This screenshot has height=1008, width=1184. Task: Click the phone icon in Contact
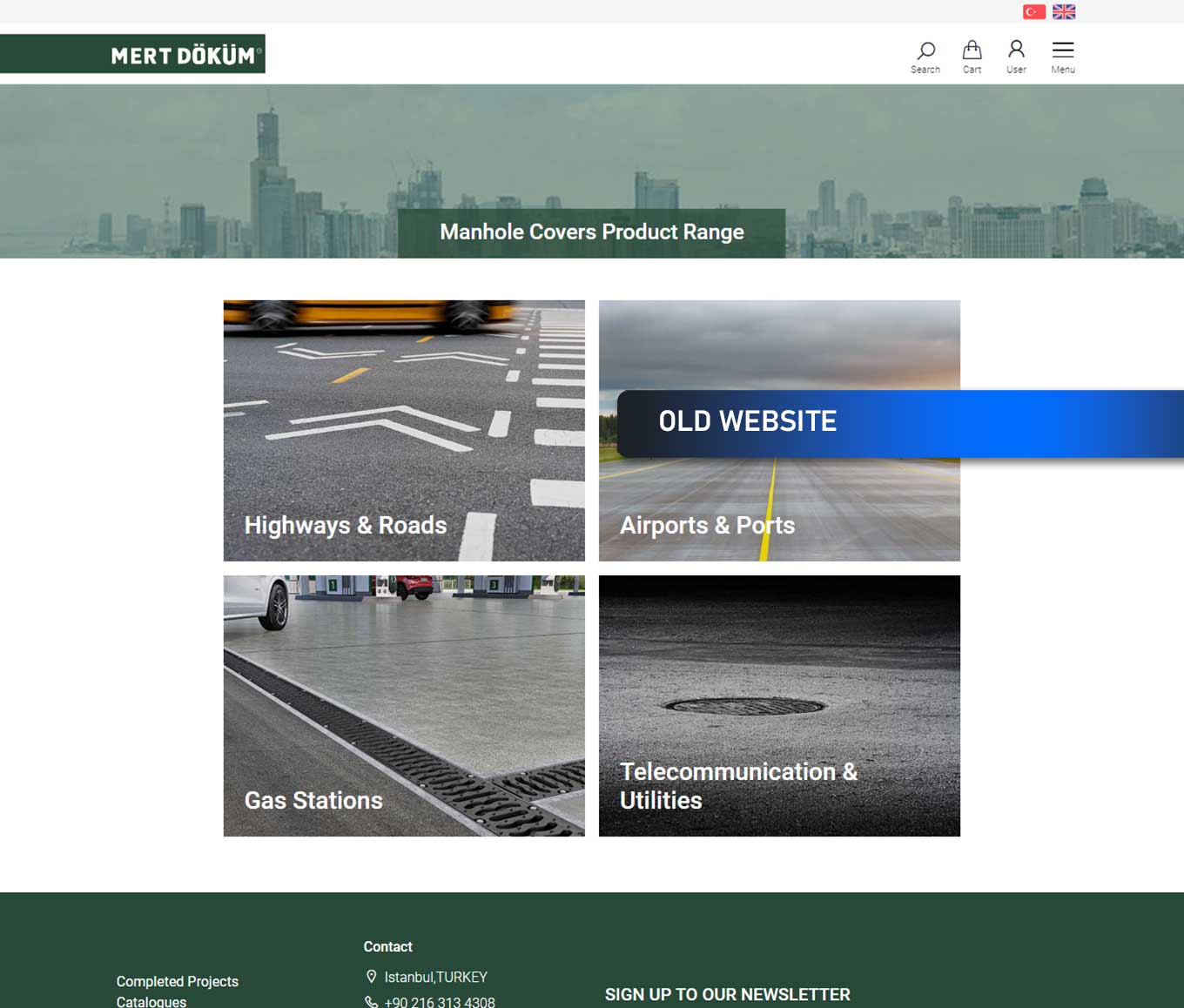click(x=371, y=1002)
